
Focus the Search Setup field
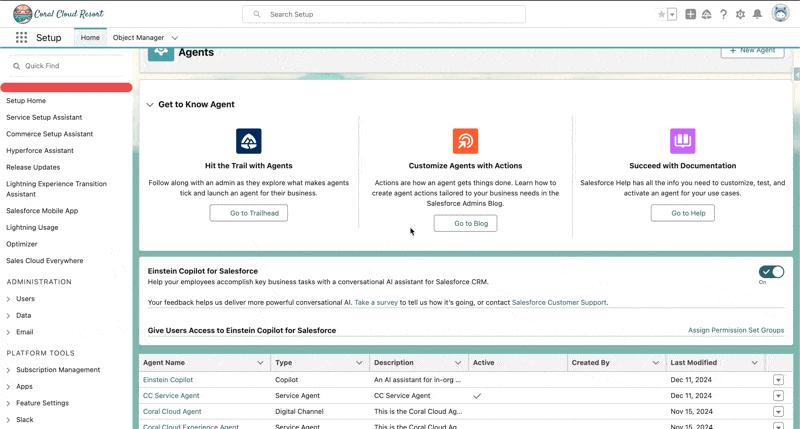[x=384, y=14]
